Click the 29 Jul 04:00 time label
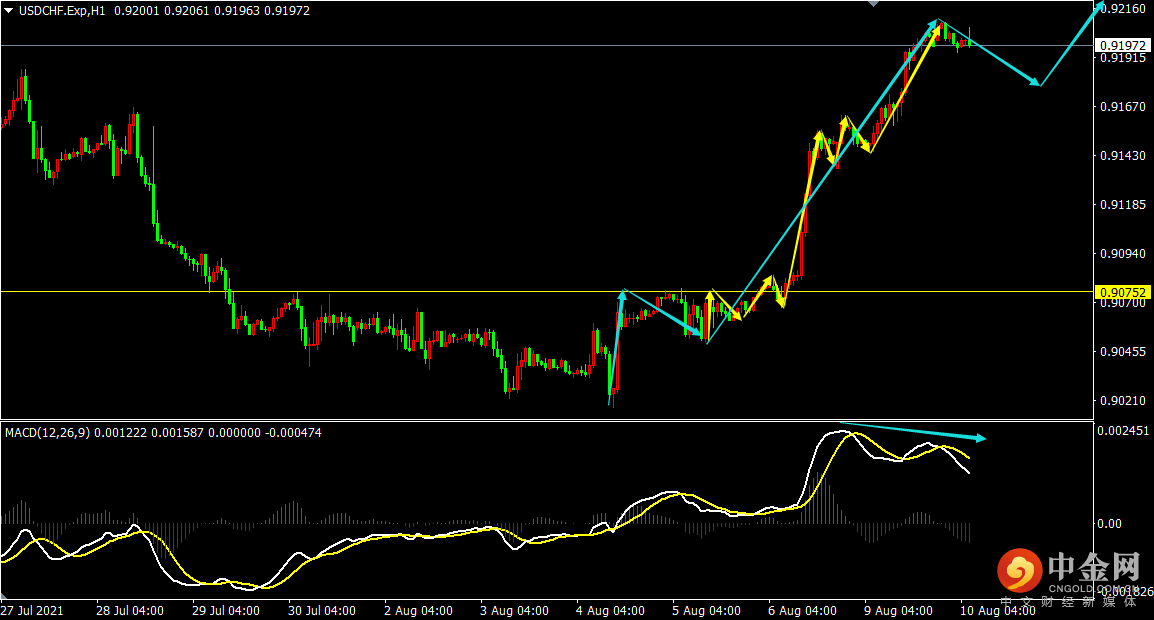The height and width of the screenshot is (620, 1154). coord(226,610)
